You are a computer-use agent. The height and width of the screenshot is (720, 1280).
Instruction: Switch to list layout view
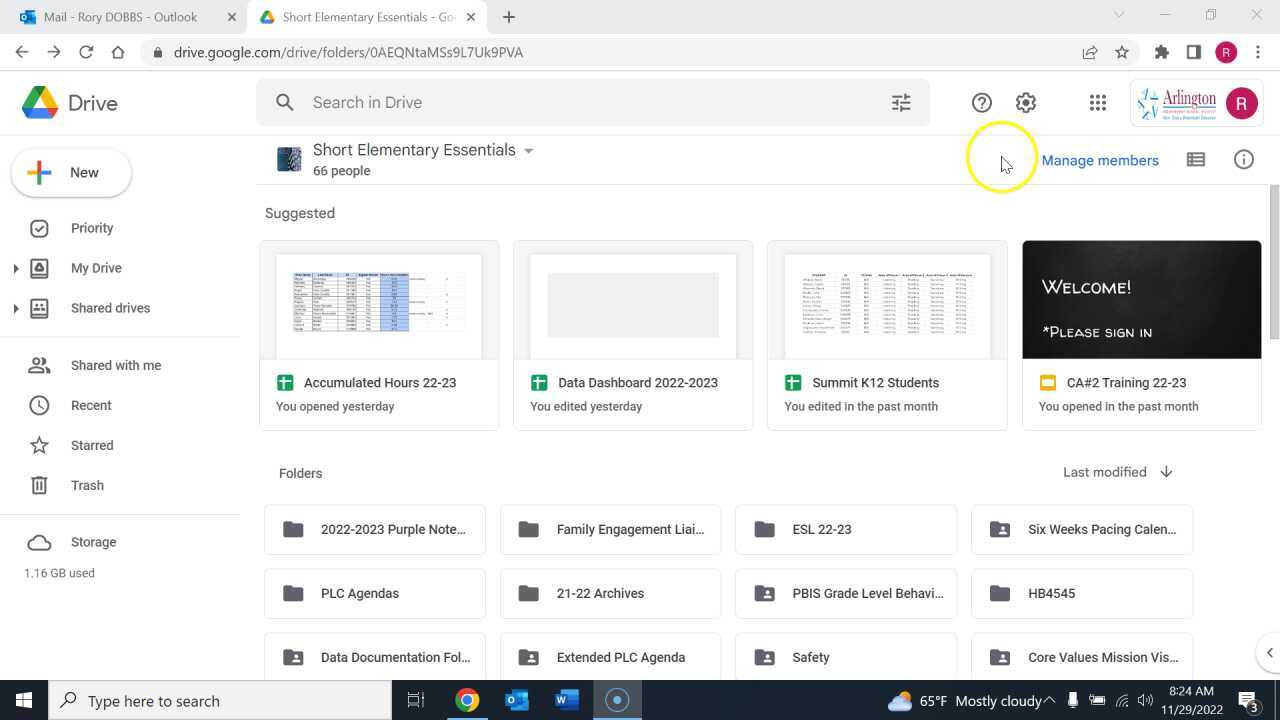pyautogui.click(x=1195, y=160)
